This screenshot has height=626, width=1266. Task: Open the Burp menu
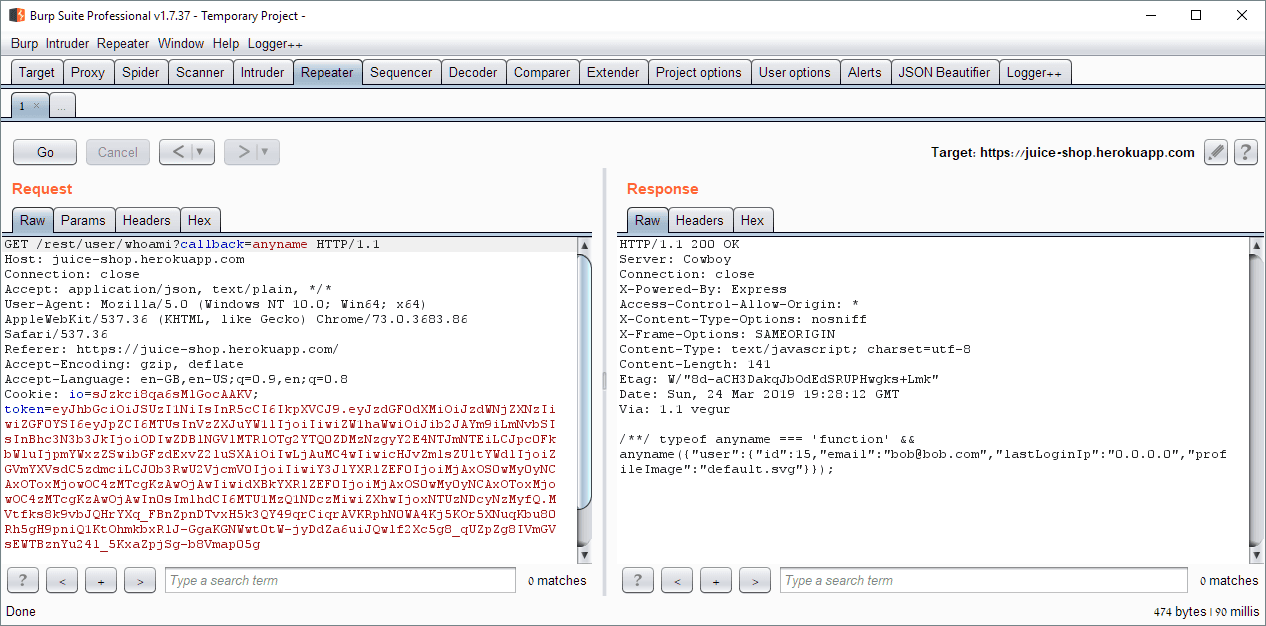tap(24, 43)
